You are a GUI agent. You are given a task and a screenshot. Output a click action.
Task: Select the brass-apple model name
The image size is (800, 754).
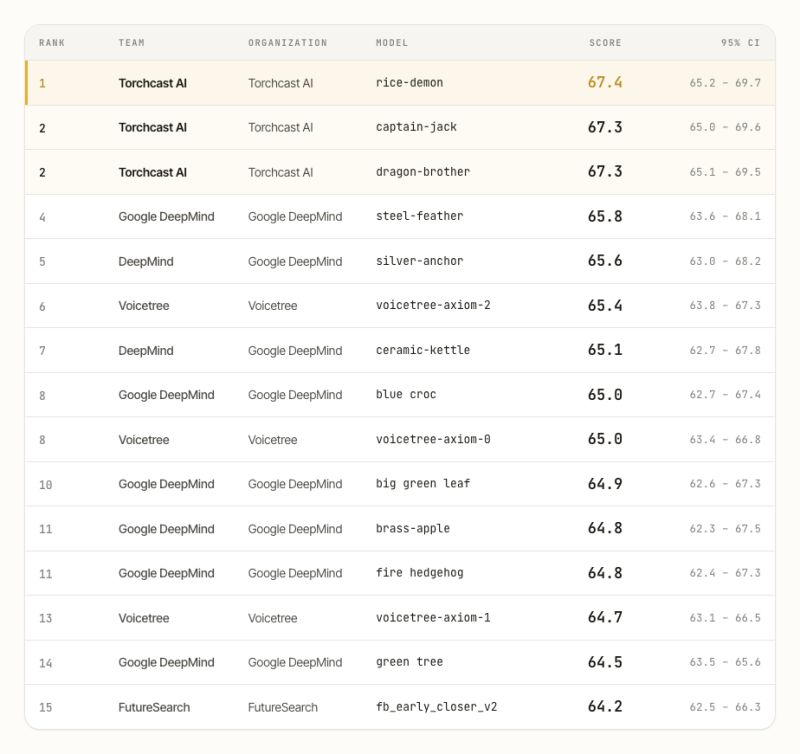[x=412, y=529]
